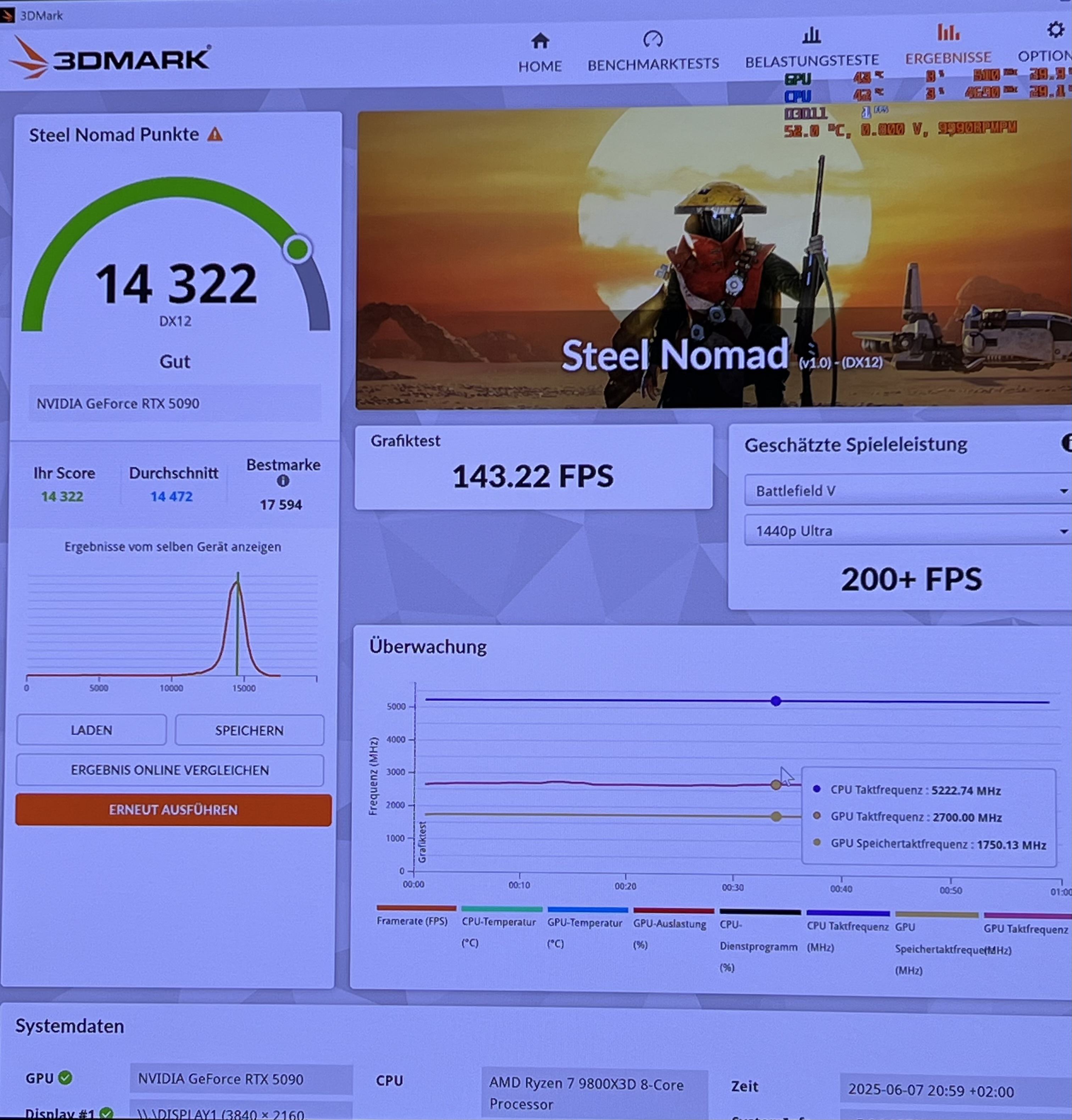Select BELASTUNGSTESTE menu label
The height and width of the screenshot is (1120, 1072).
click(x=811, y=61)
